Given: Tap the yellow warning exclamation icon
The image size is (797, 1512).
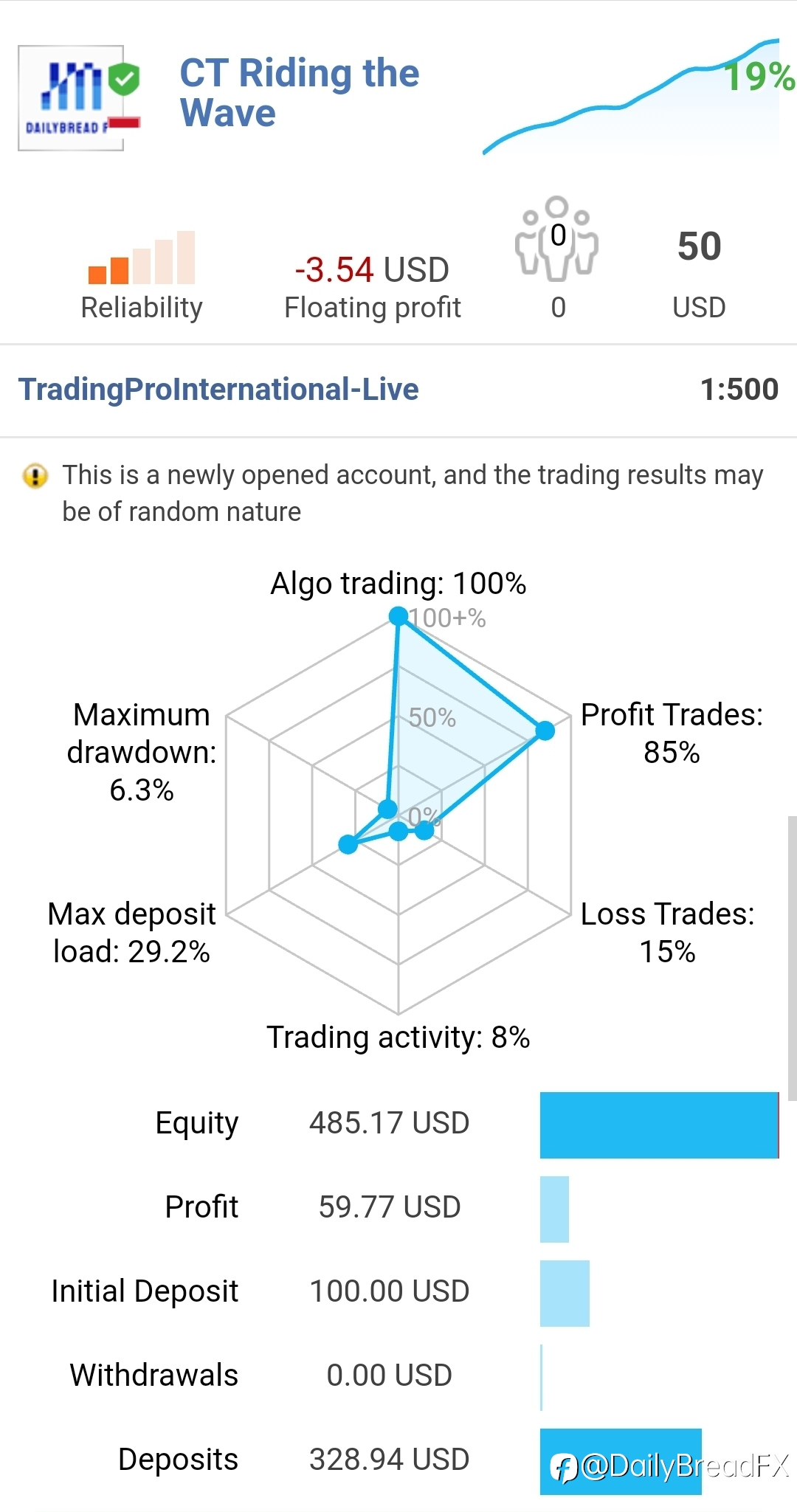Looking at the screenshot, I should pos(35,476).
